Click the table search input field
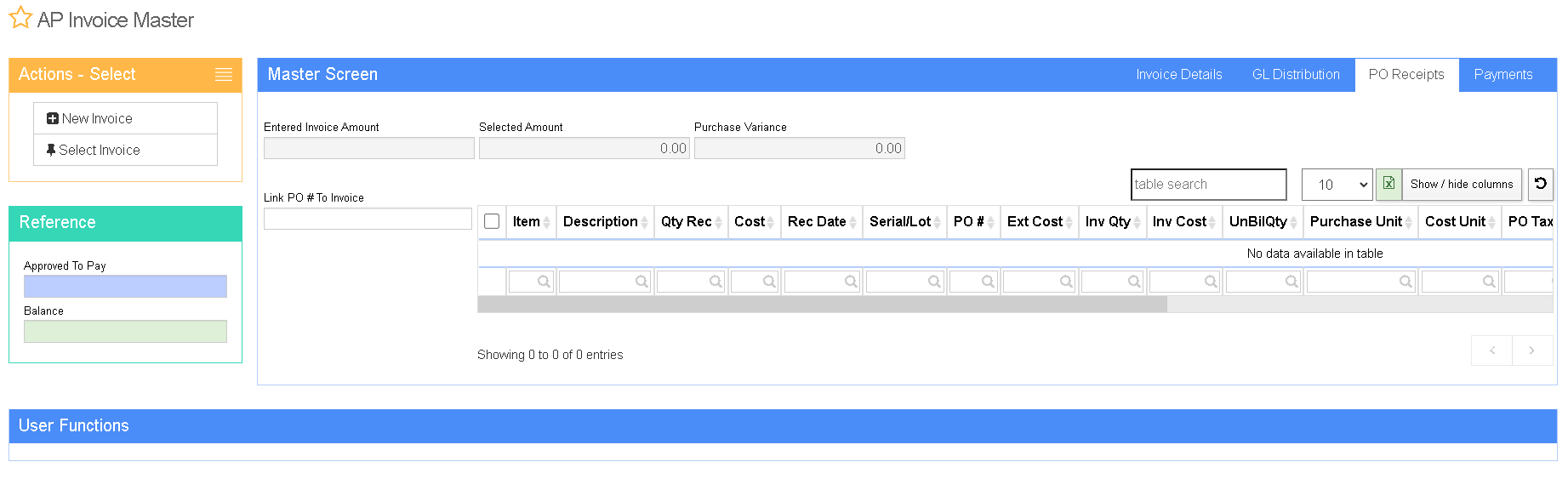This screenshot has width=1568, height=496. [x=1208, y=185]
